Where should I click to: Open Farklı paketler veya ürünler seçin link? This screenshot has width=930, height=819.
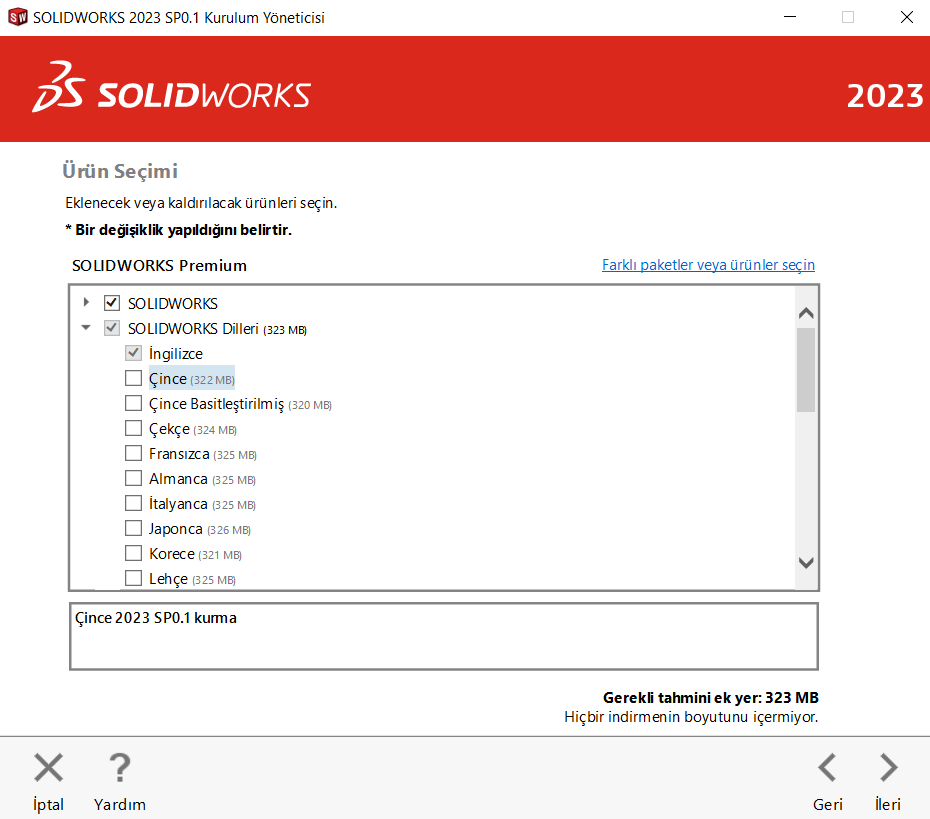(708, 264)
